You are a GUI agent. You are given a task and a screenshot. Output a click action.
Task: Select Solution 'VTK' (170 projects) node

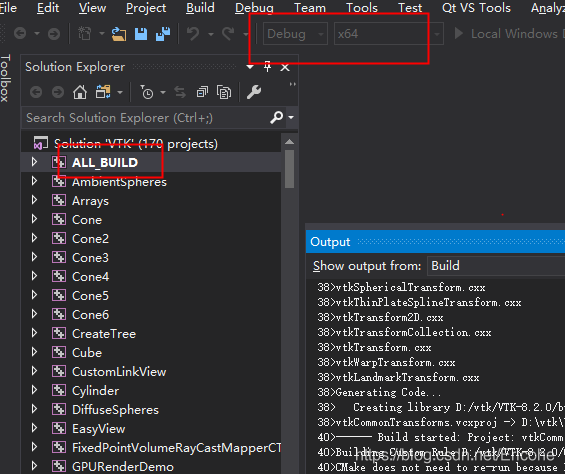(135, 144)
